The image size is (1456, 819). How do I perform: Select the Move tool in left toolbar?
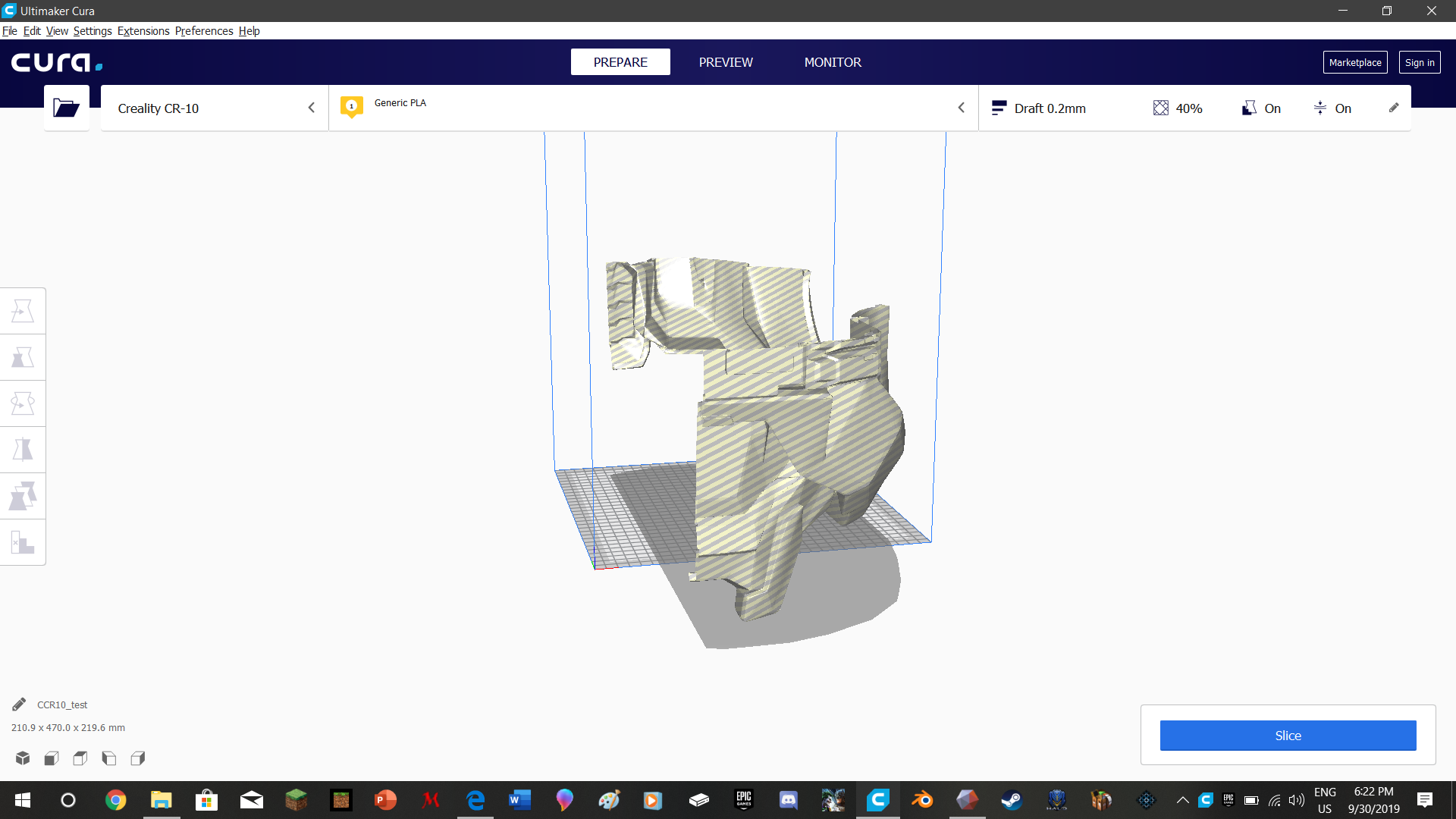click(x=23, y=311)
